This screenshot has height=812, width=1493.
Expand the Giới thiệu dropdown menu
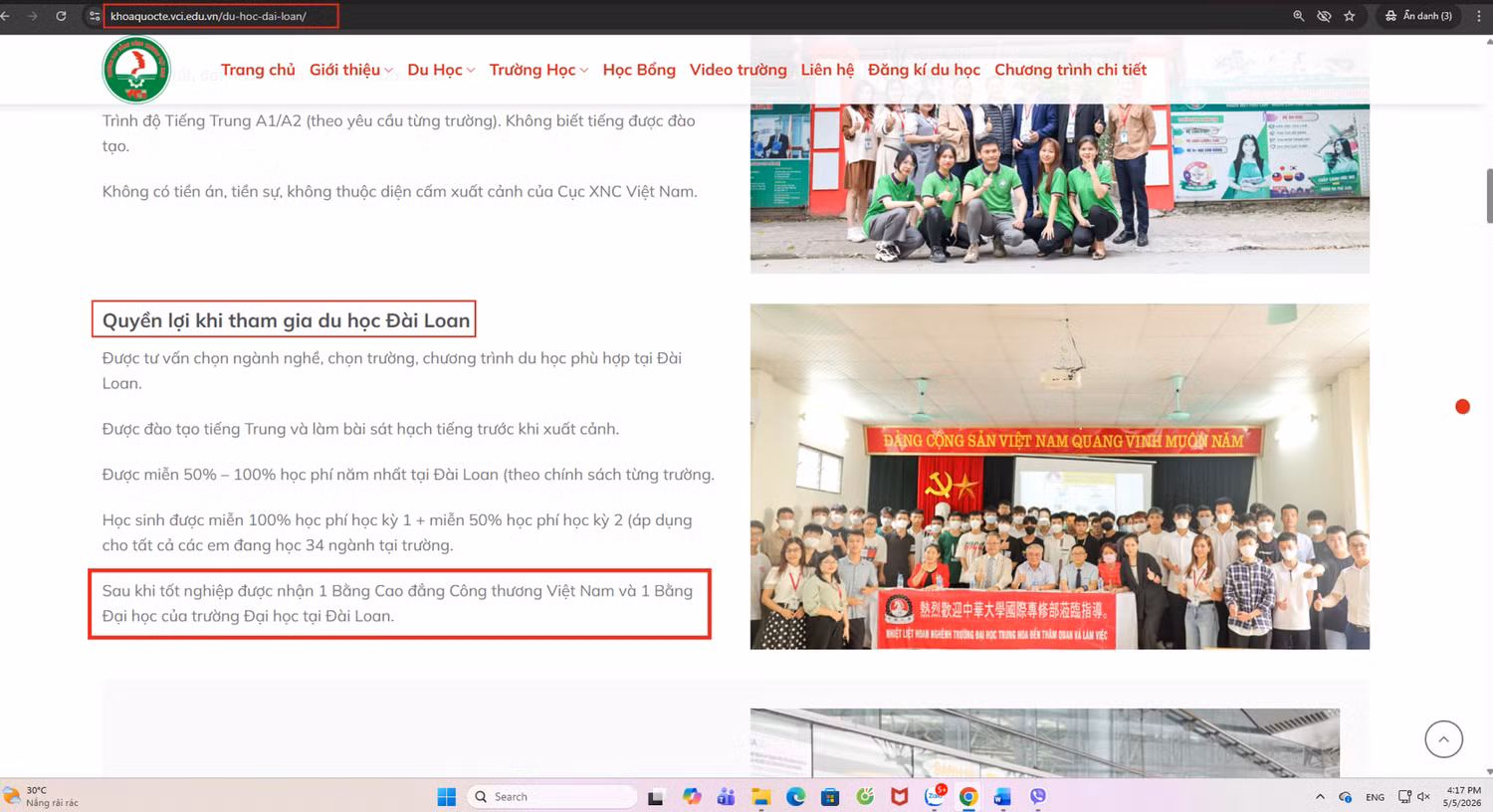click(350, 70)
